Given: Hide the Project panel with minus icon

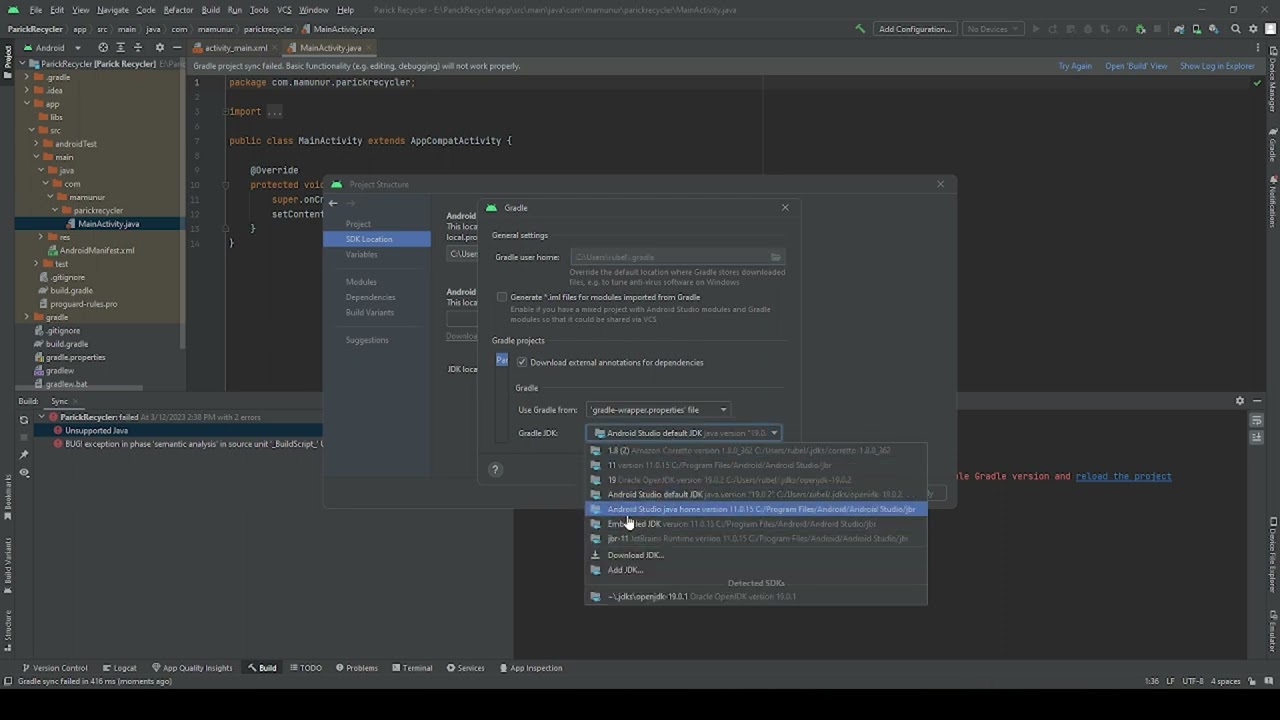Looking at the screenshot, I should pos(176,47).
